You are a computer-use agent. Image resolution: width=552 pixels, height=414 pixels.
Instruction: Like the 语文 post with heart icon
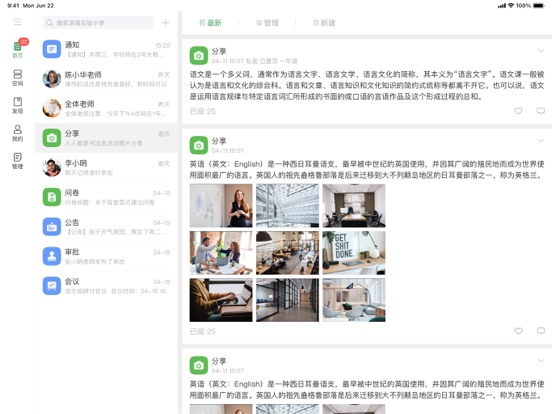click(518, 111)
